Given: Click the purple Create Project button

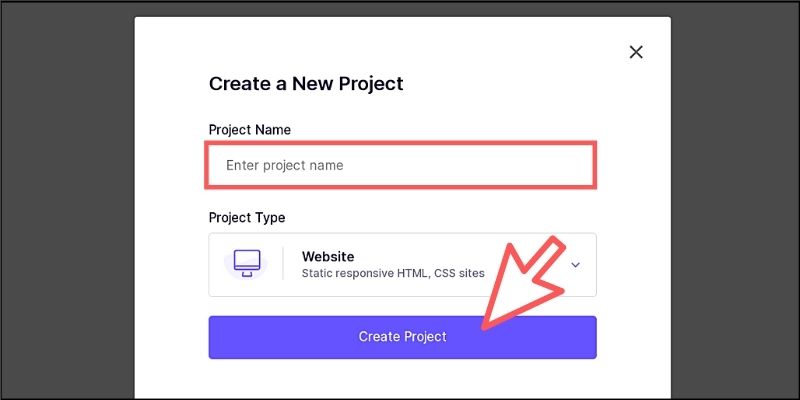Looking at the screenshot, I should [402, 337].
